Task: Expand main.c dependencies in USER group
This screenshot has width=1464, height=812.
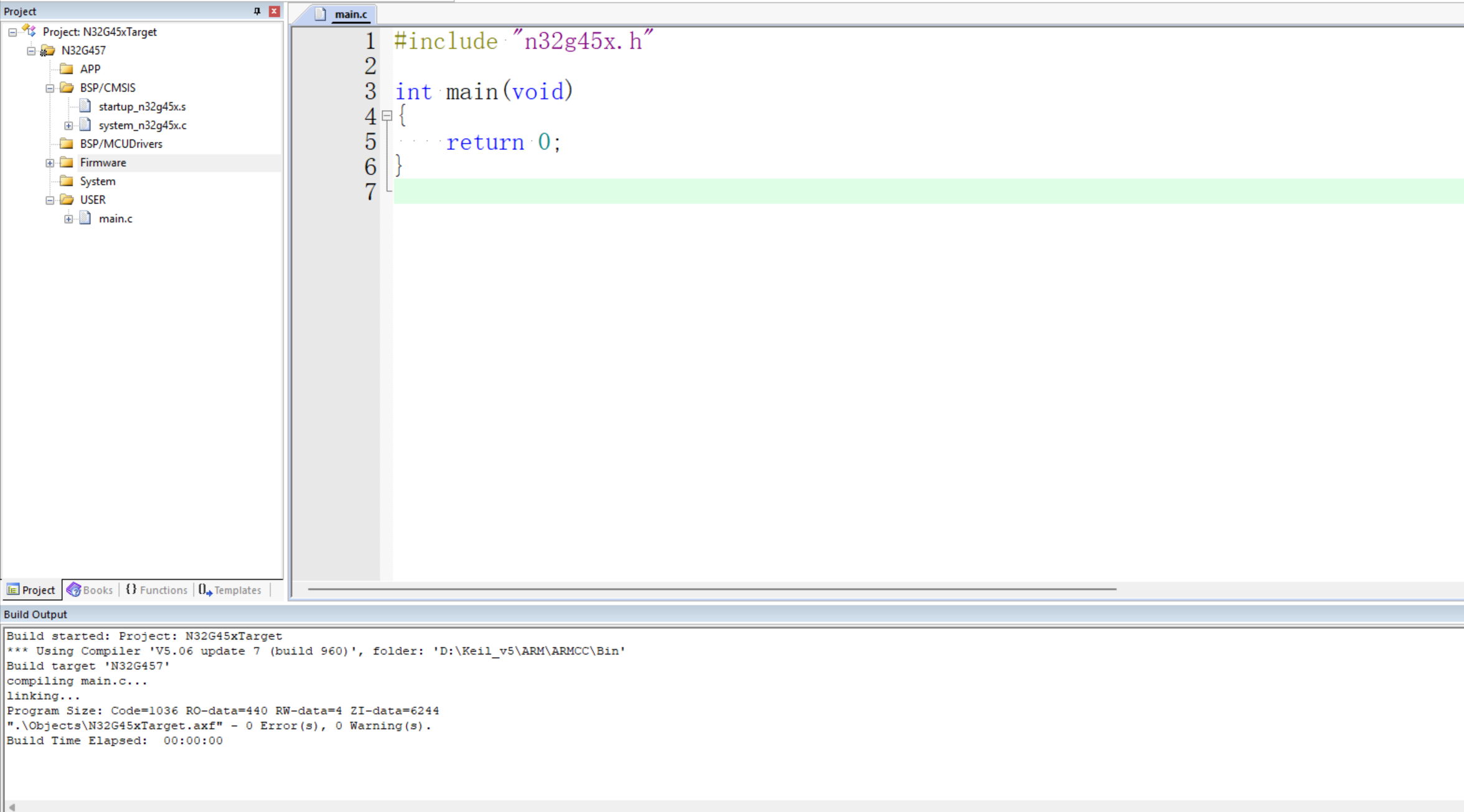Action: [68, 219]
